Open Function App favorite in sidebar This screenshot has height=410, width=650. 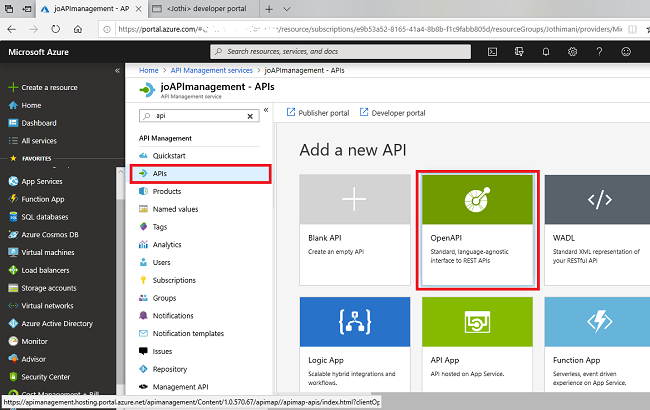43,199
